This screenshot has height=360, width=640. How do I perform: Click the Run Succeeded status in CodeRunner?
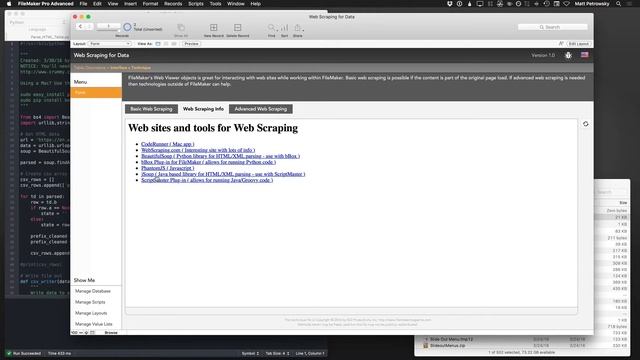[x=24, y=353]
